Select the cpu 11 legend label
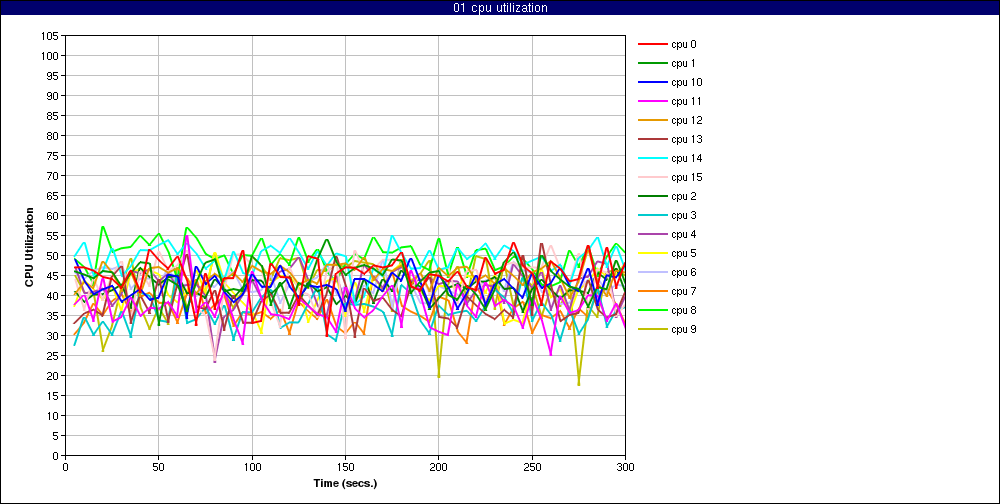Image resolution: width=1000 pixels, height=504 pixels. coord(686,101)
